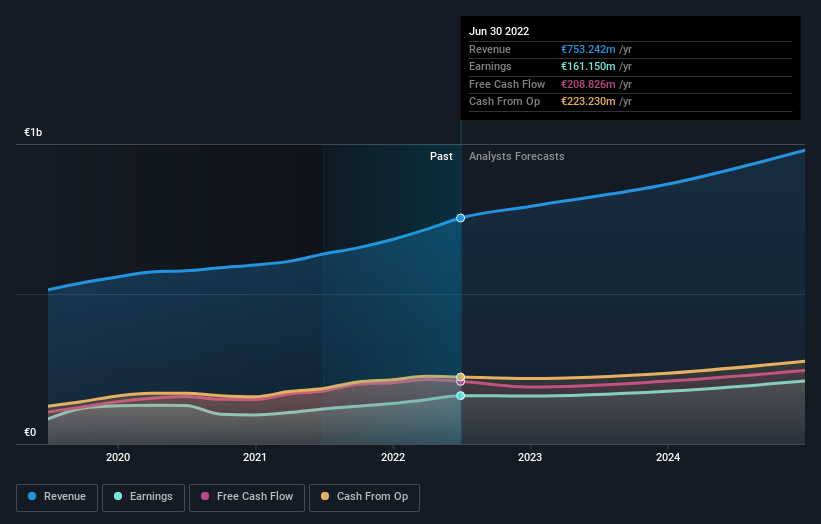This screenshot has width=821, height=524.
Task: Click the €223.230m cash from op value
Action: pos(588,102)
